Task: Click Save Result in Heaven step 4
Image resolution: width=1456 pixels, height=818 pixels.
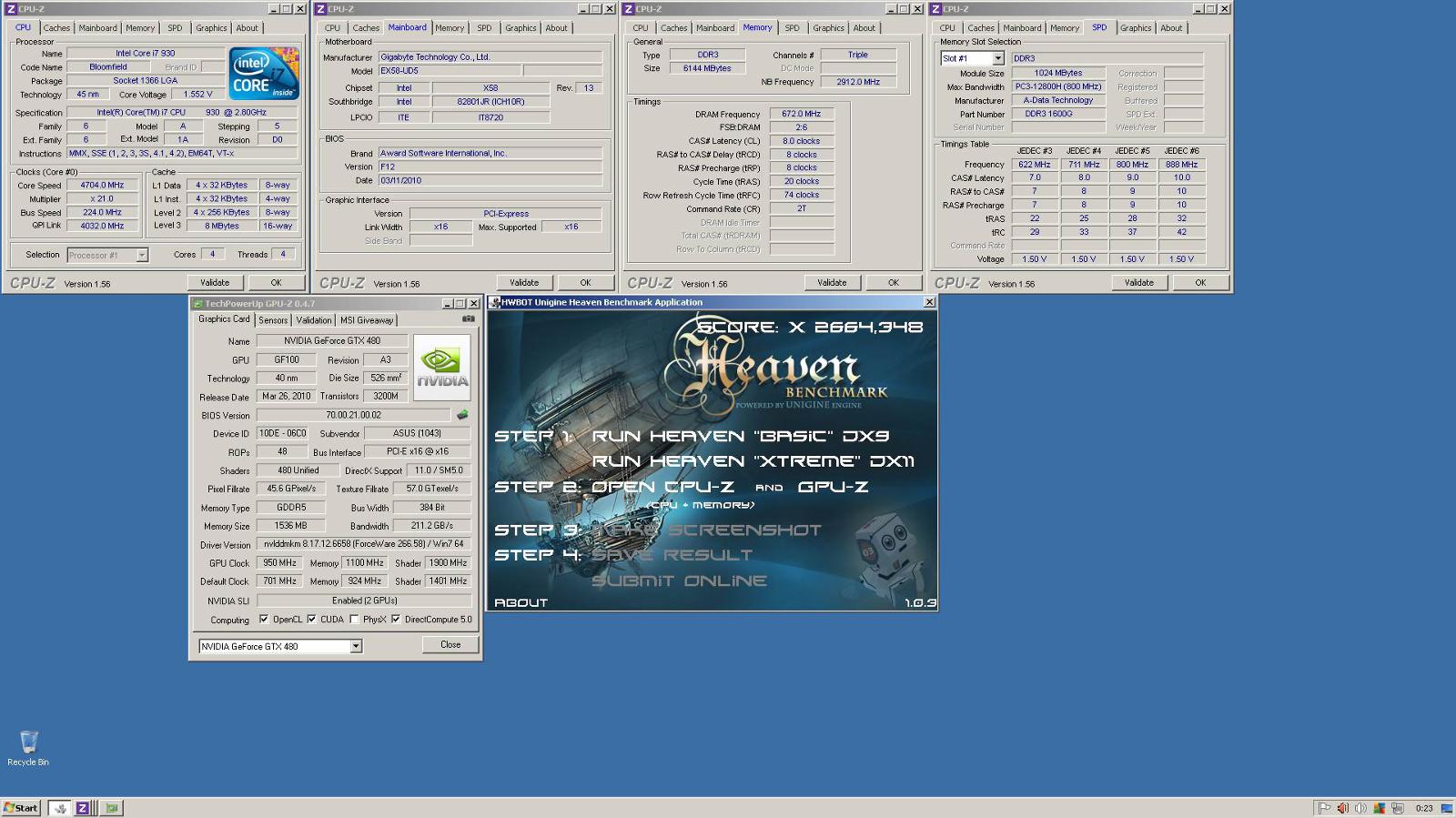Action: pos(672,555)
